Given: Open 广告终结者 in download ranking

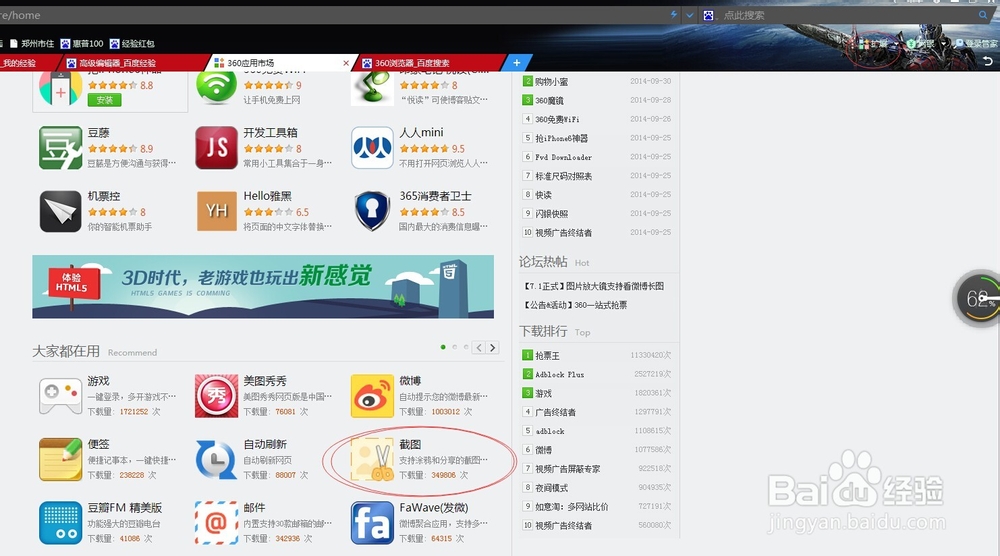Looking at the screenshot, I should [555, 412].
